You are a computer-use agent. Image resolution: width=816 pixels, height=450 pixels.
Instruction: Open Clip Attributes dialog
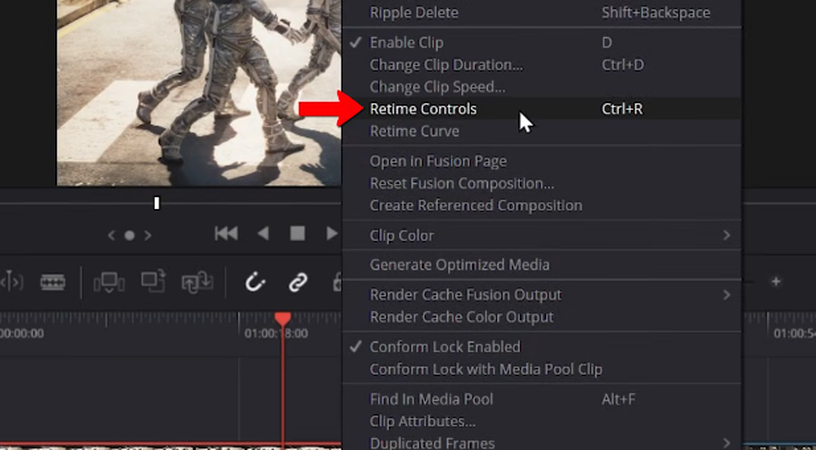click(x=541, y=421)
